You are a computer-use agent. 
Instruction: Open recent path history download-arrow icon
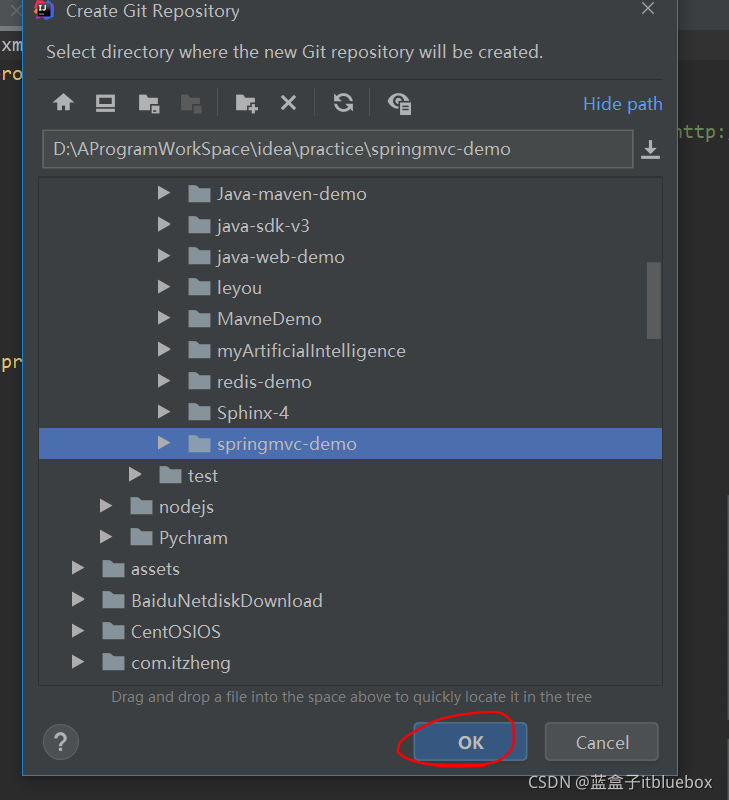pos(650,149)
